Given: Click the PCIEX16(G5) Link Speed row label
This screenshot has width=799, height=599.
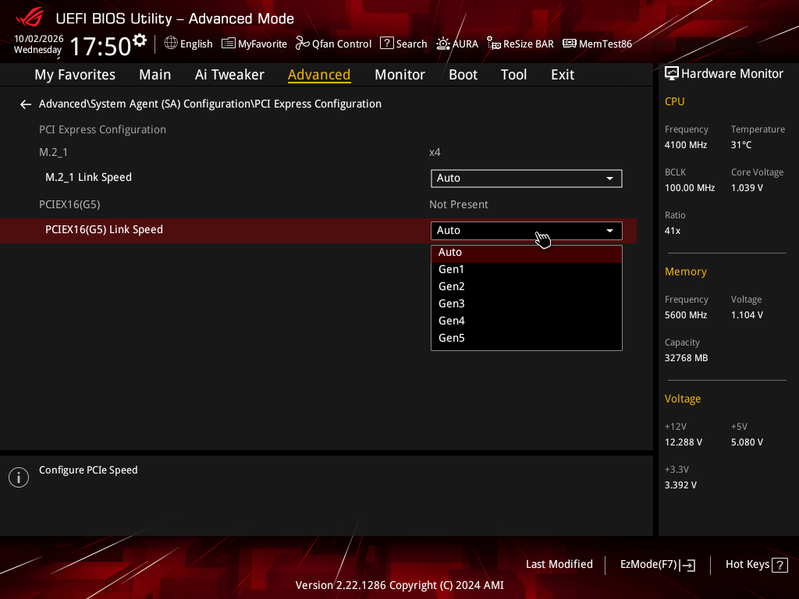Looking at the screenshot, I should click(x=104, y=230).
